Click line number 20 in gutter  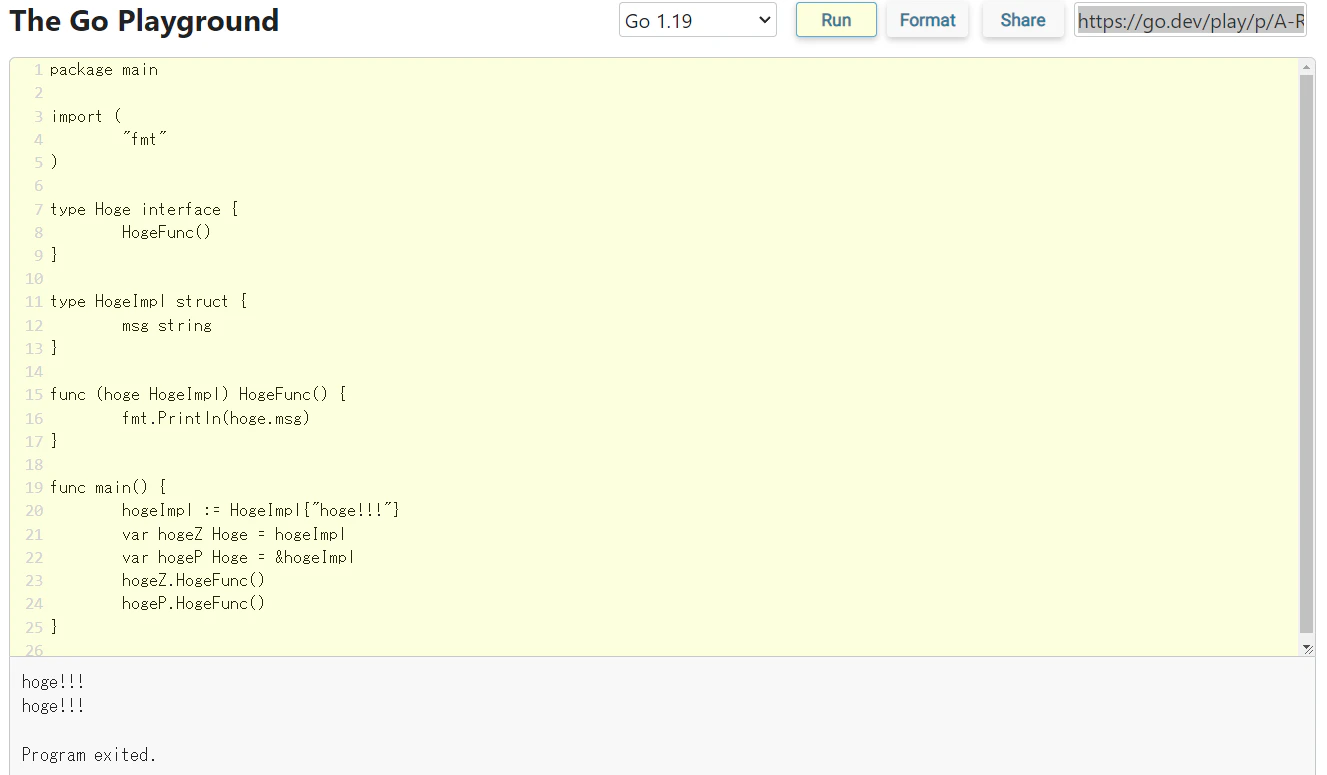tap(34, 511)
